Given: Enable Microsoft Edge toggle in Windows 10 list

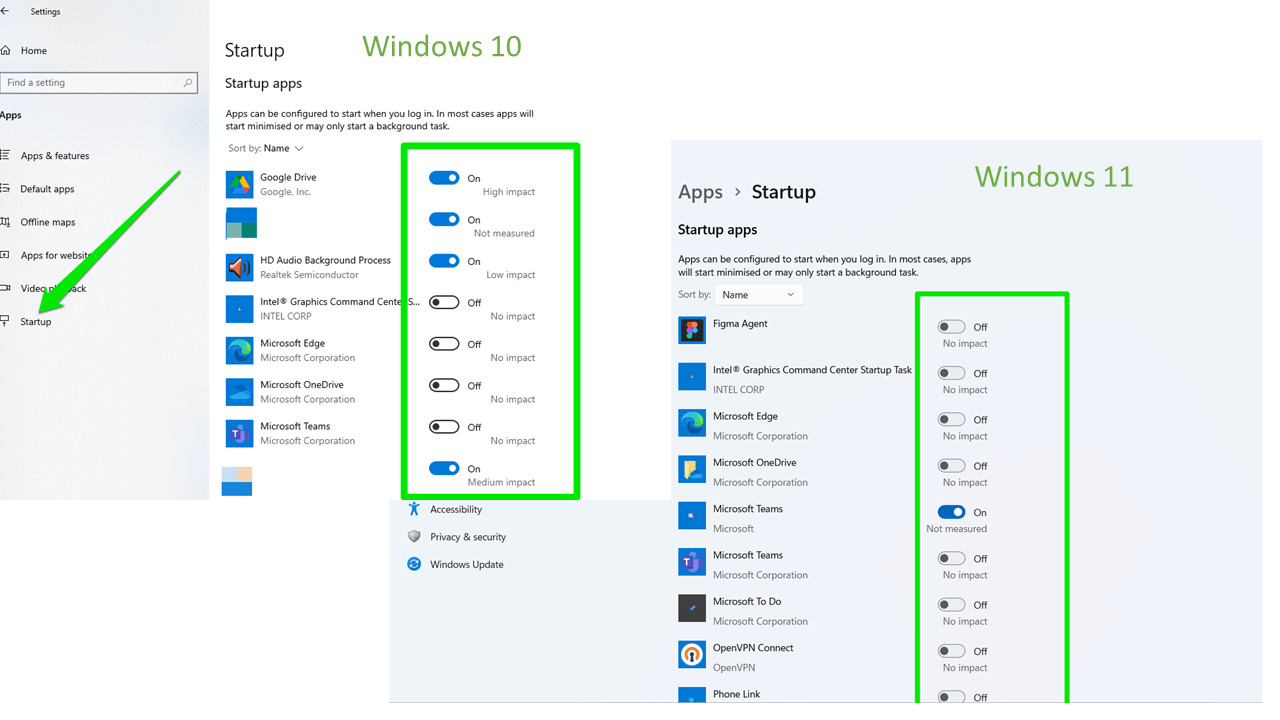Looking at the screenshot, I should coord(444,344).
